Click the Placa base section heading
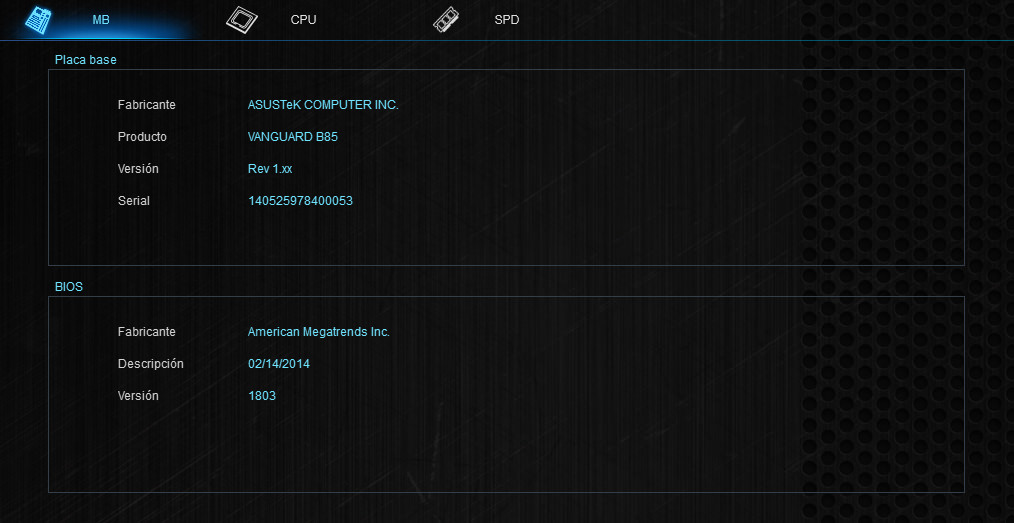The height and width of the screenshot is (523, 1014). (x=85, y=60)
